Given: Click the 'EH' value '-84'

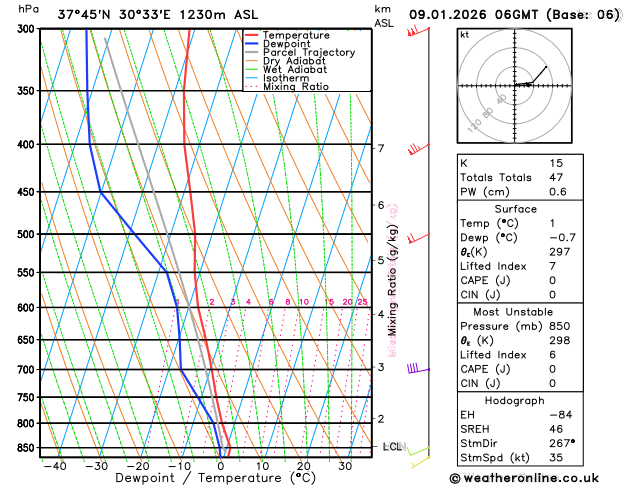Looking at the screenshot, I should point(561,415).
